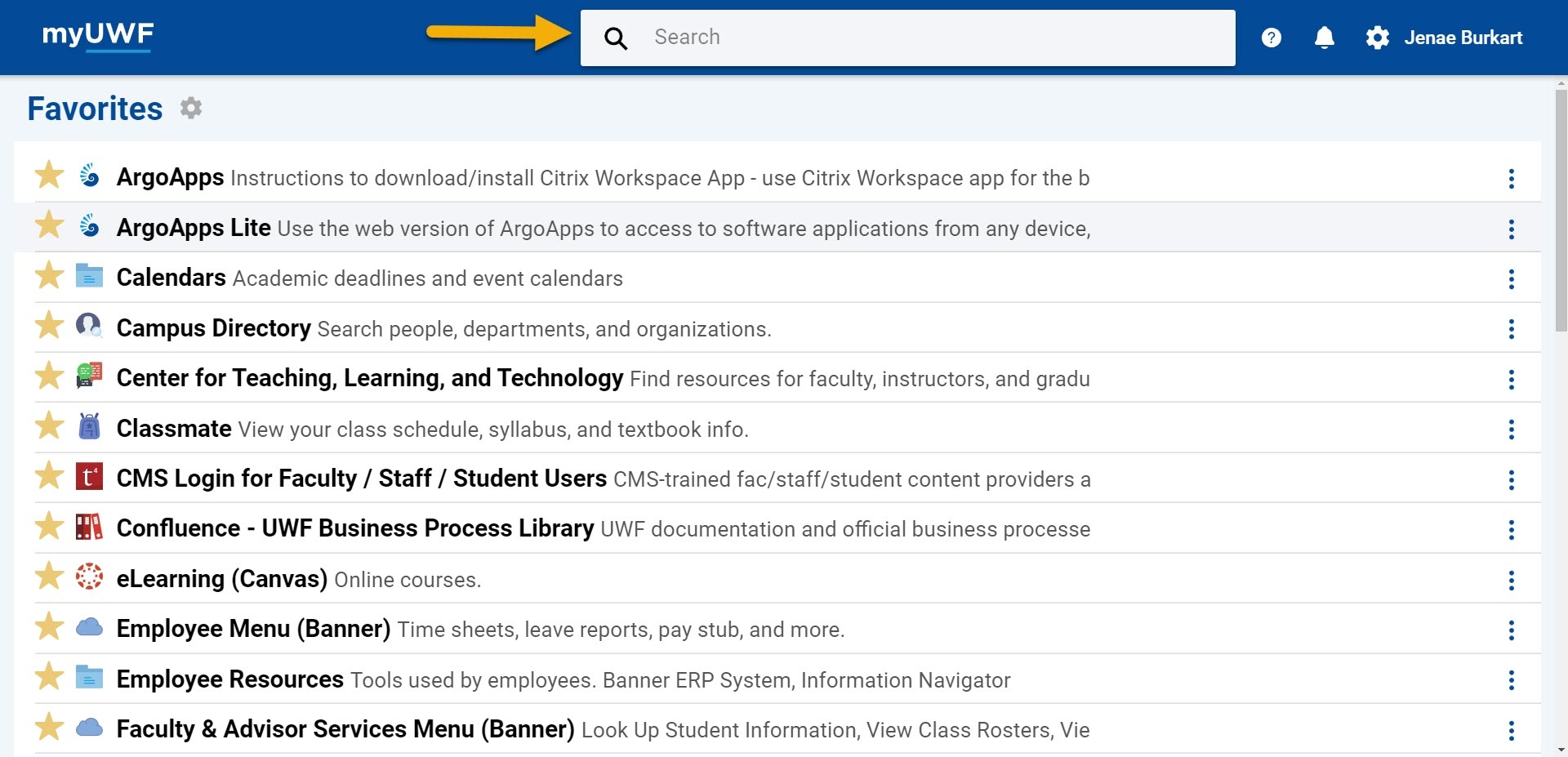1568x757 pixels.
Task: Click the Confluence binders icon
Action: 89,527
